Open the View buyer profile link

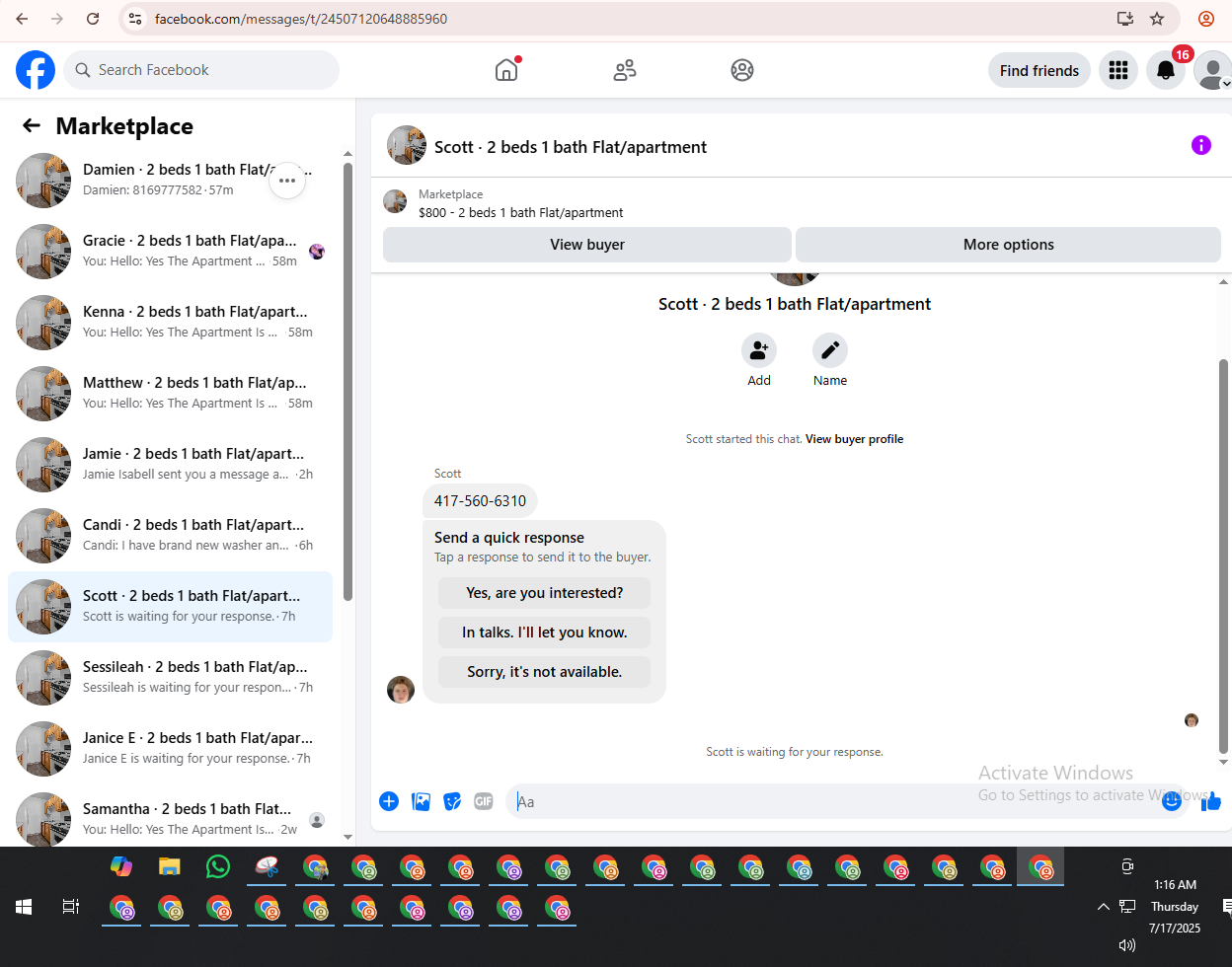(x=854, y=439)
